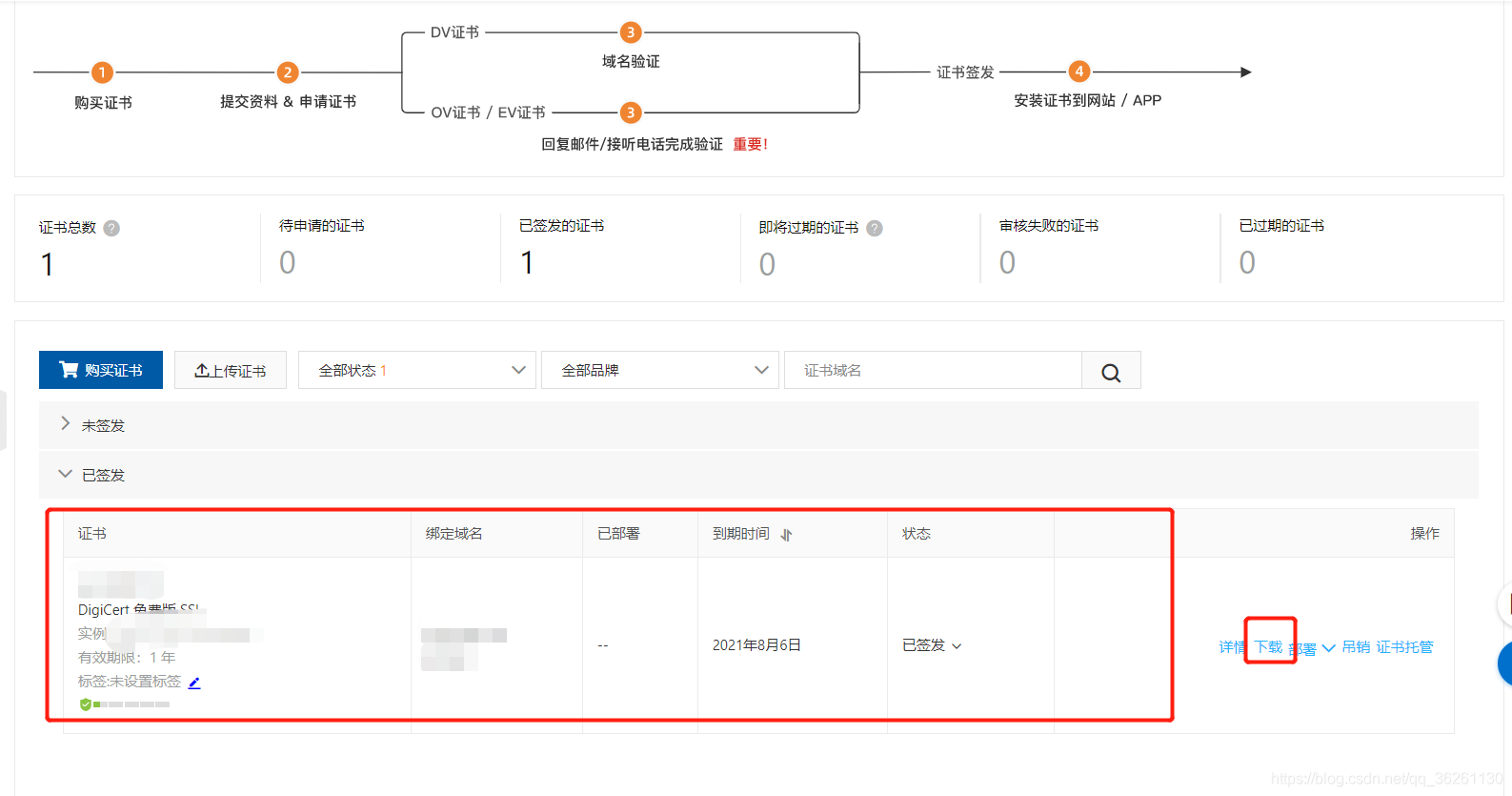Click the help icon beside 即将过期的证书

pos(875,228)
